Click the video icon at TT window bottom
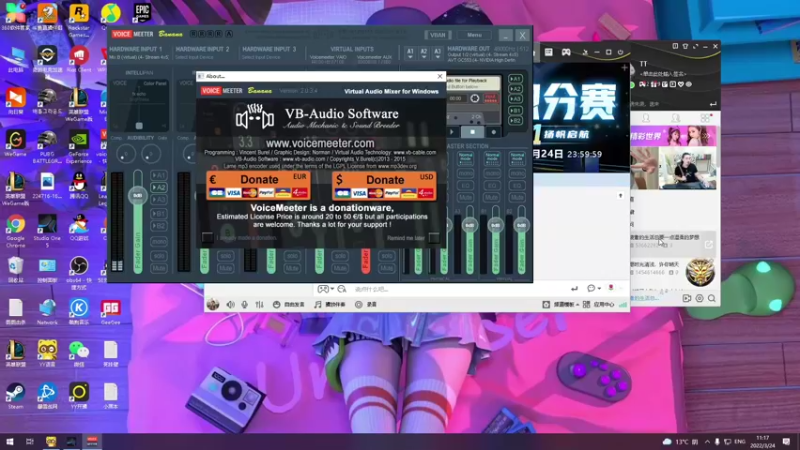 pos(687,298)
